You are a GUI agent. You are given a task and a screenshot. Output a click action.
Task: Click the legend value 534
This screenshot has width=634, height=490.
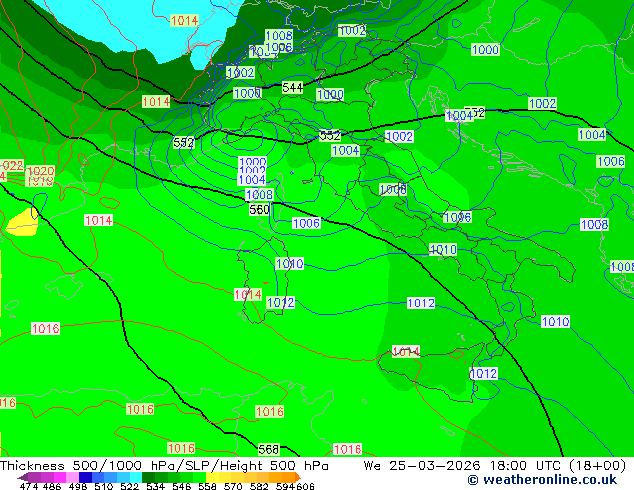[155, 486]
